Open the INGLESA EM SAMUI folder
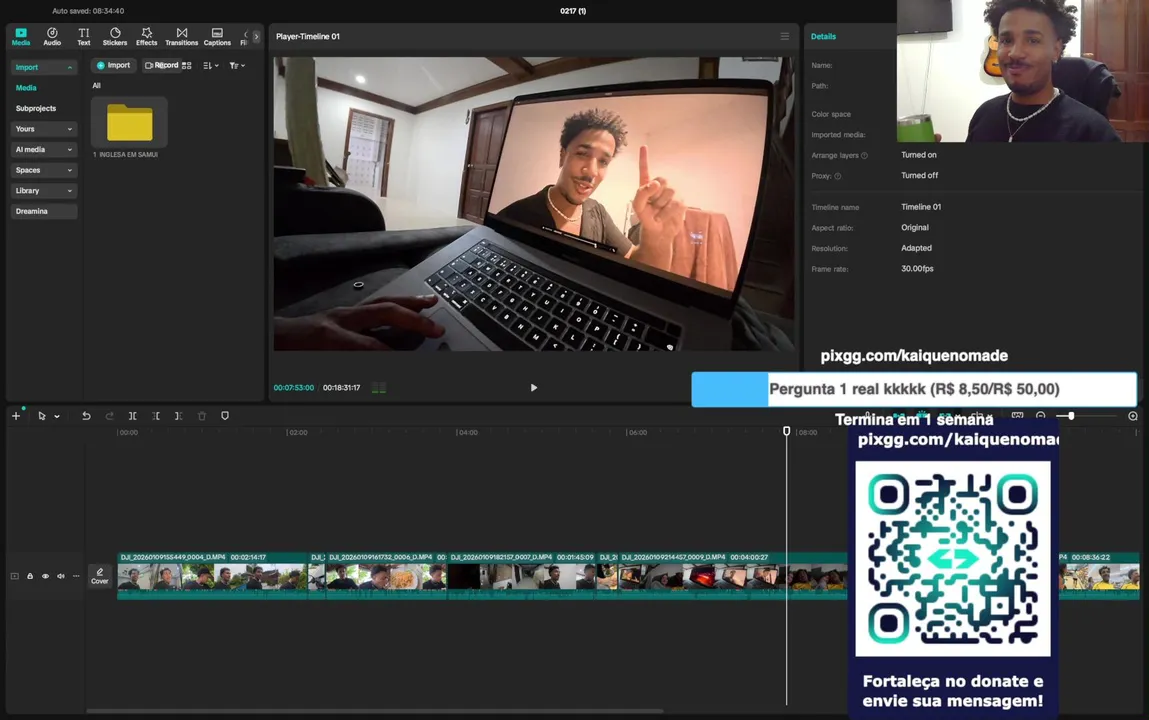 click(x=130, y=122)
